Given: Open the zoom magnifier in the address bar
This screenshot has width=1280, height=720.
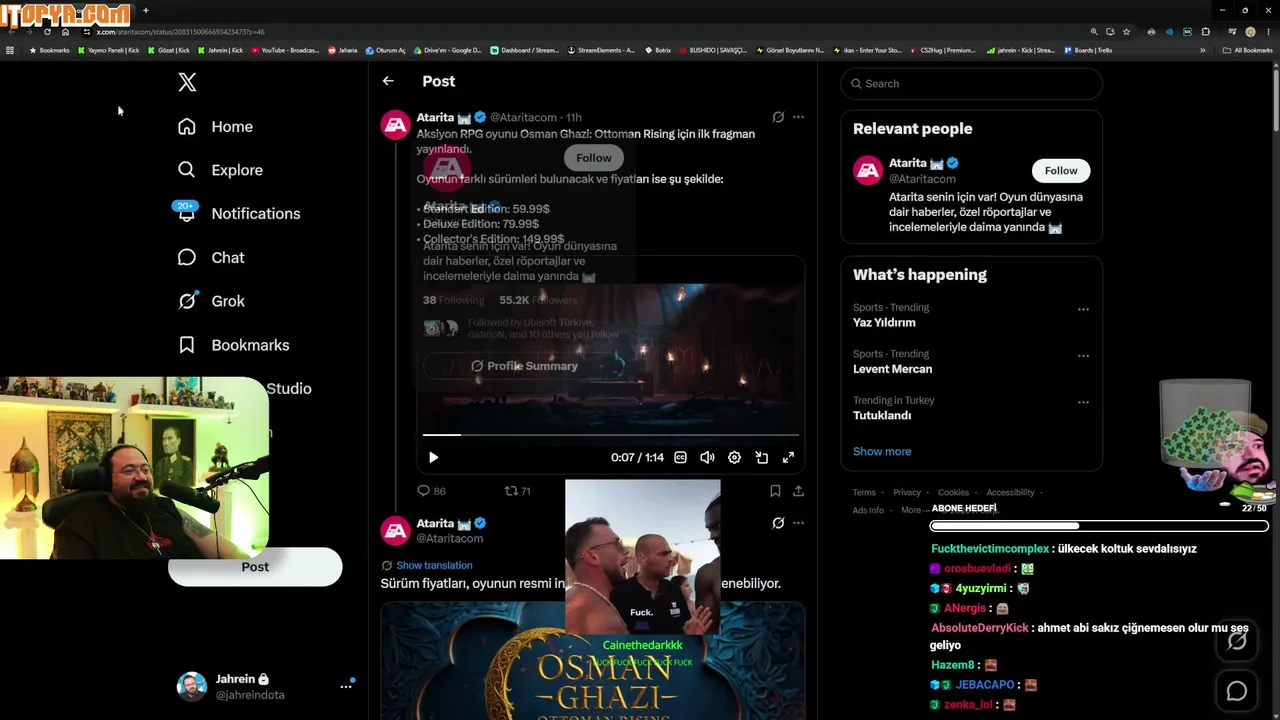Looking at the screenshot, I should click(x=1094, y=32).
